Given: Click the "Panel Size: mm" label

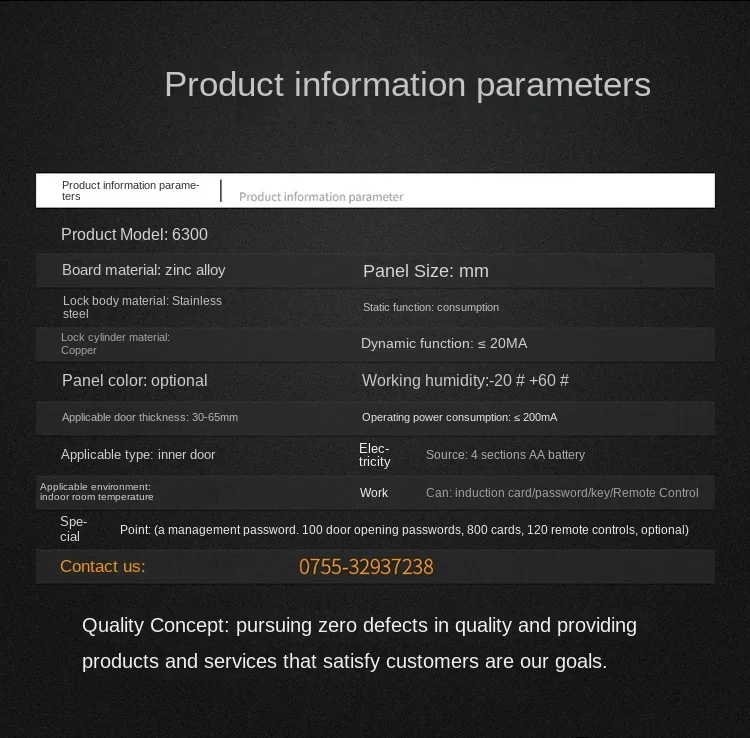Looking at the screenshot, I should (x=425, y=271).
